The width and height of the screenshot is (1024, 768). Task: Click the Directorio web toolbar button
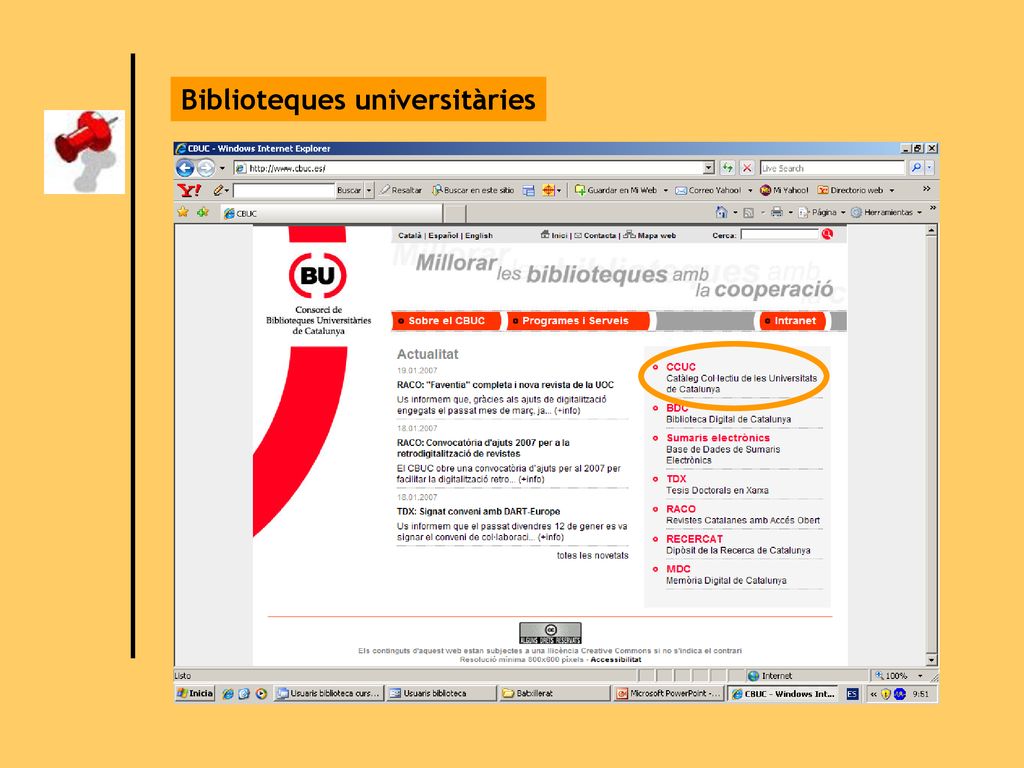(x=851, y=190)
